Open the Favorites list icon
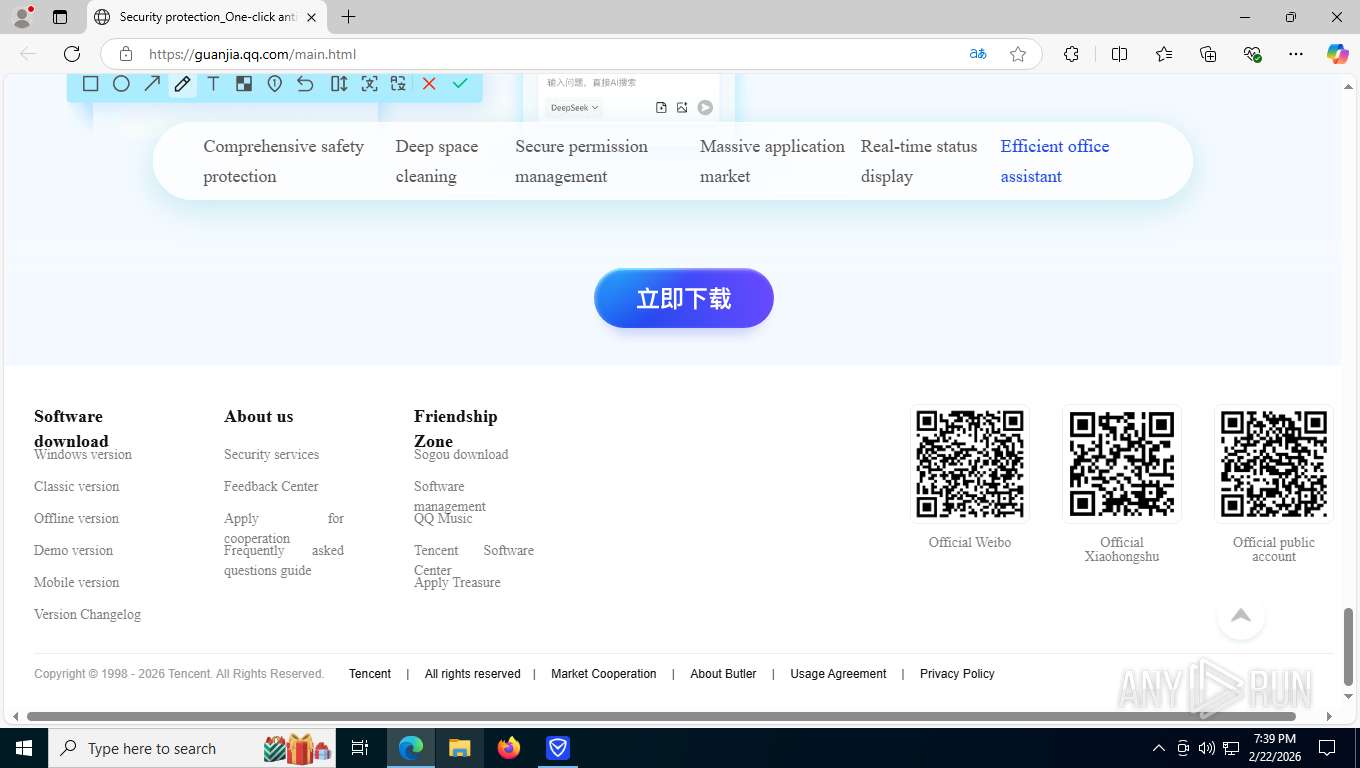The image size is (1360, 768). click(x=1164, y=54)
